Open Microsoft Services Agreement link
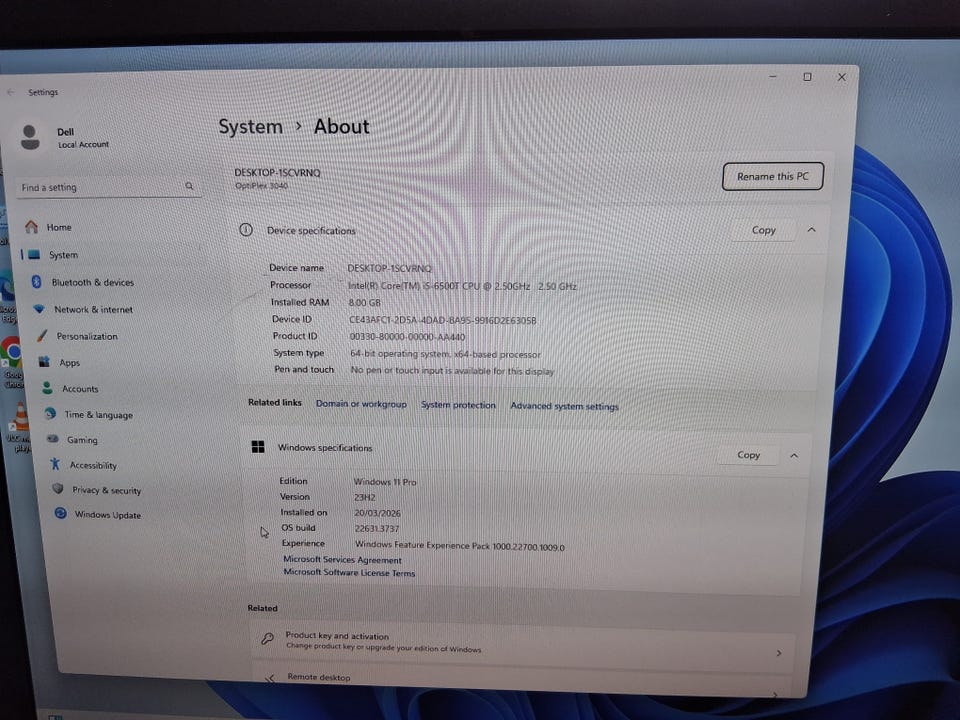960x720 pixels. point(342,560)
